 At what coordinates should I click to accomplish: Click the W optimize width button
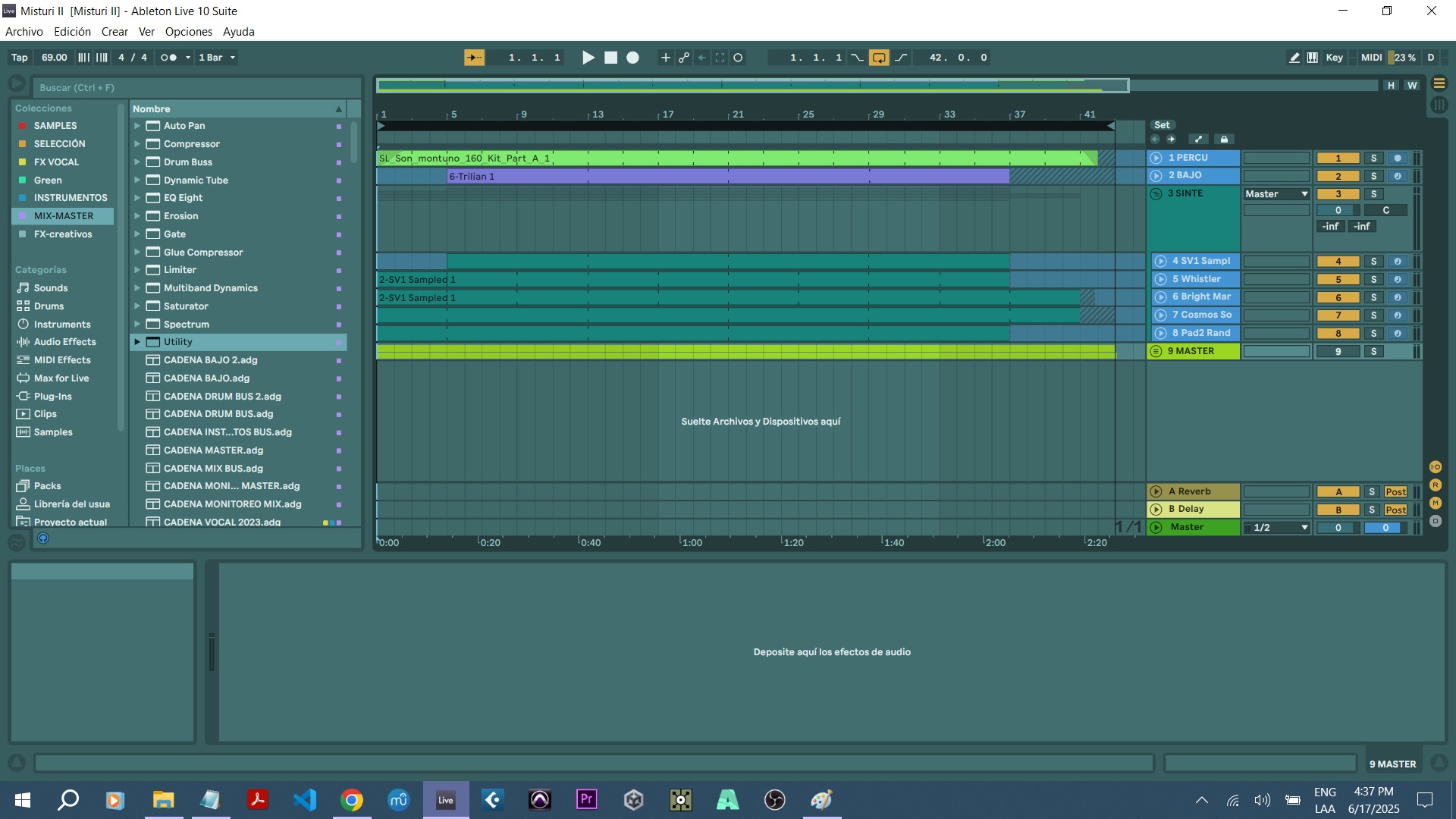pos(1411,86)
